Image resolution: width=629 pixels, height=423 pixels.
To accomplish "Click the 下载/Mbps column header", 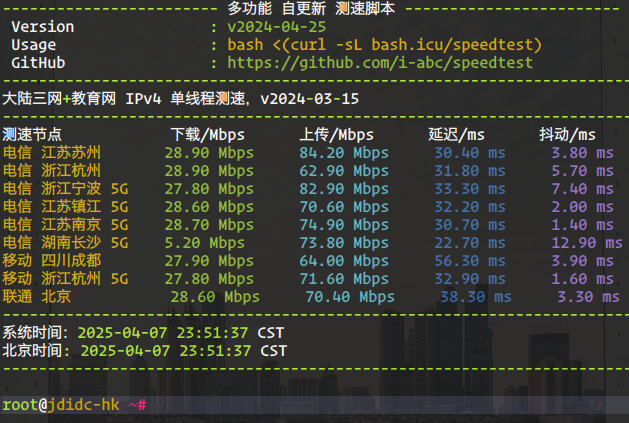I will [205, 135].
